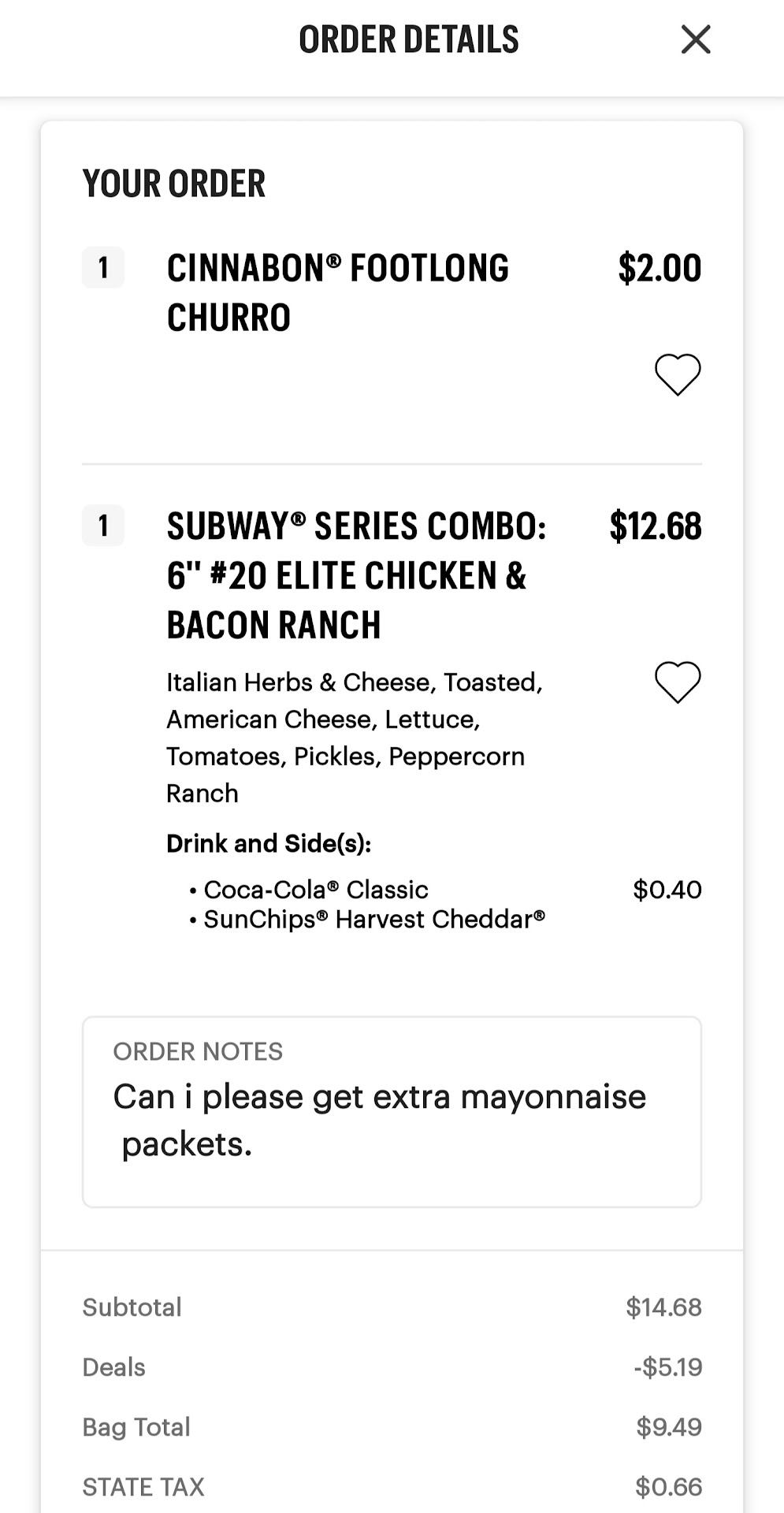The width and height of the screenshot is (784, 1513).
Task: Favorite the Elite Chicken & Bacon Ranch combo
Action: click(x=678, y=682)
